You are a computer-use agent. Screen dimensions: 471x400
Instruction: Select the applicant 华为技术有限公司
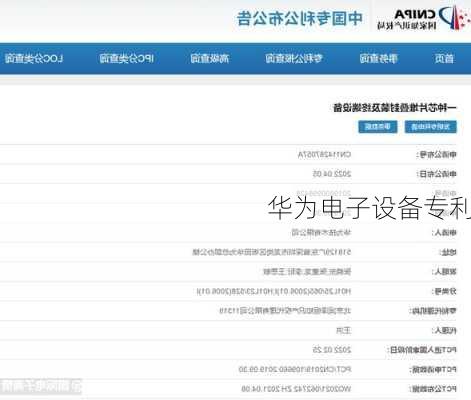pos(321,232)
